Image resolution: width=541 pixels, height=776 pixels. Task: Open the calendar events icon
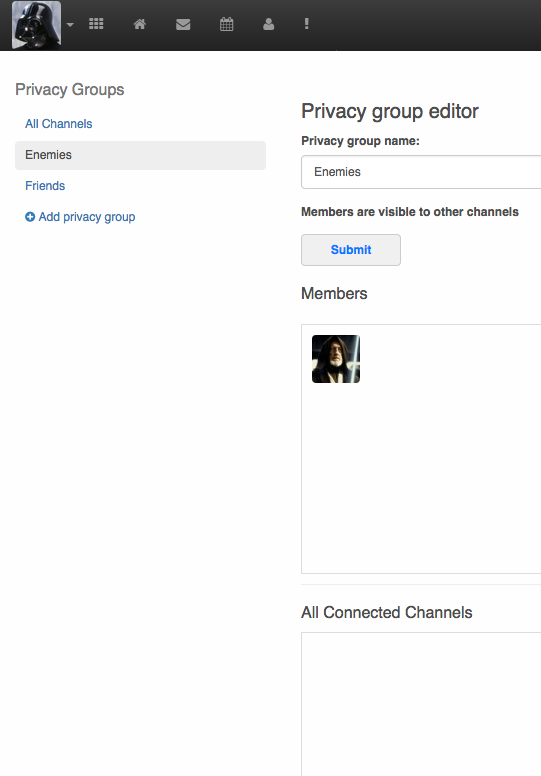(x=226, y=24)
